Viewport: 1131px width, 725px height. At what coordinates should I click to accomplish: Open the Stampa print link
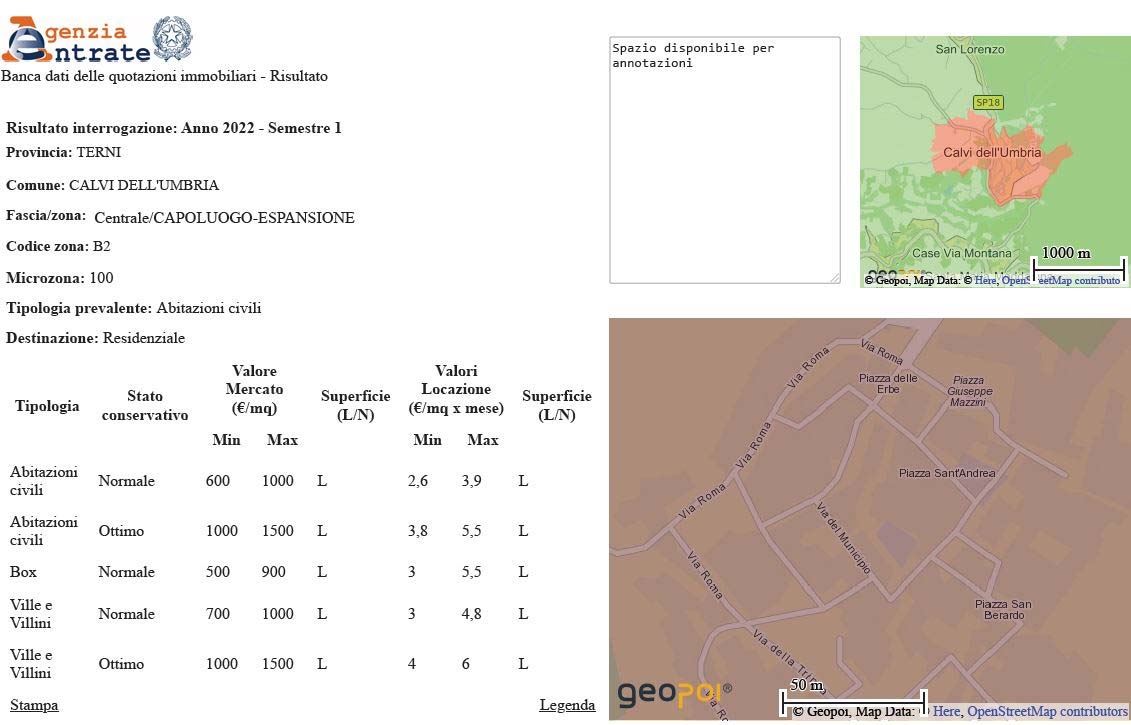(x=34, y=705)
